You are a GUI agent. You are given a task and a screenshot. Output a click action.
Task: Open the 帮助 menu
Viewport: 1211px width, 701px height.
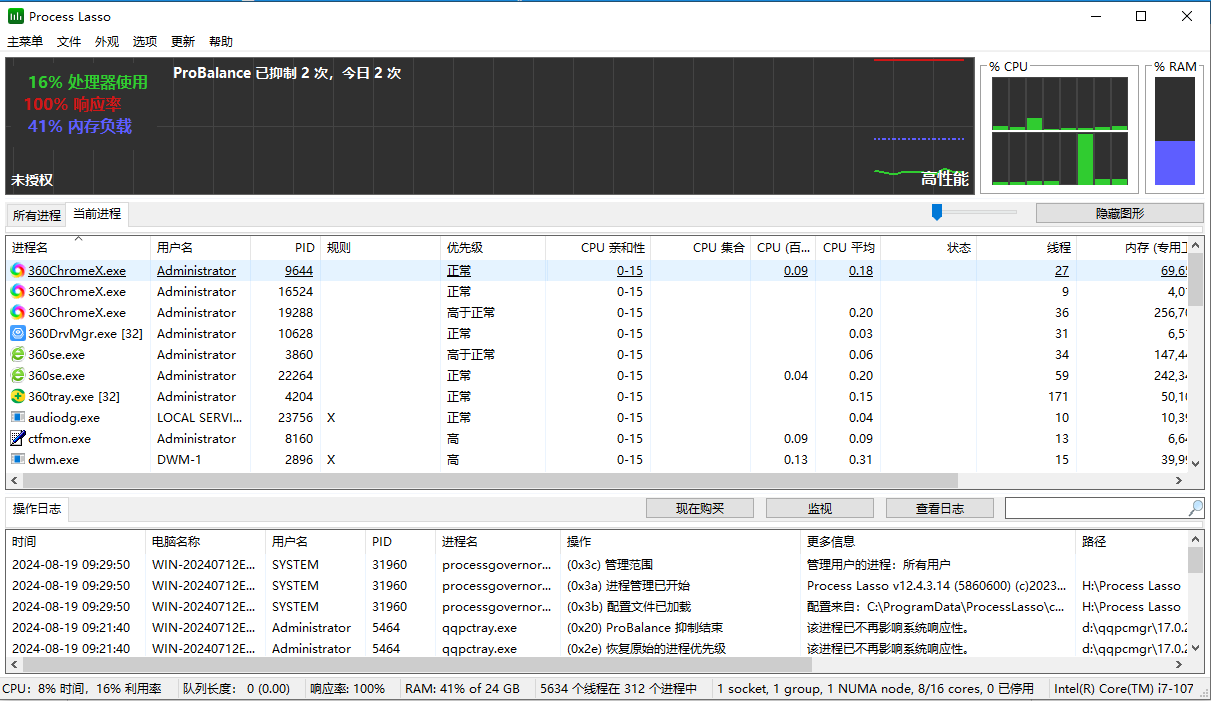click(x=220, y=41)
